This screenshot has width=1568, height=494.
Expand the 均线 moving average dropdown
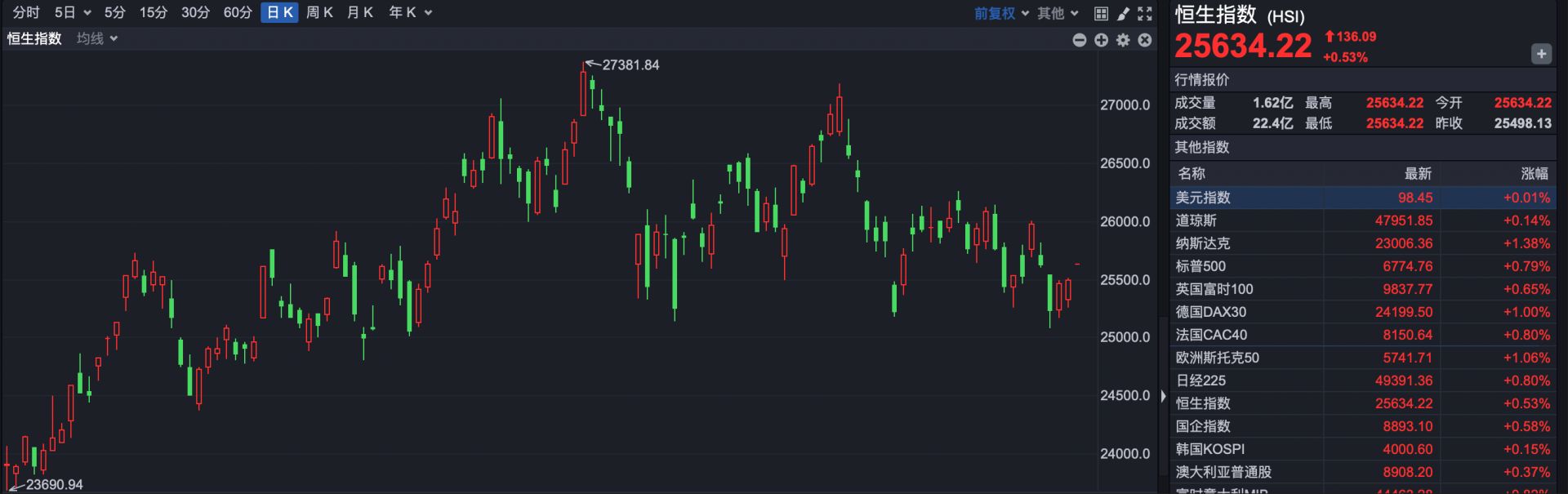pyautogui.click(x=97, y=38)
